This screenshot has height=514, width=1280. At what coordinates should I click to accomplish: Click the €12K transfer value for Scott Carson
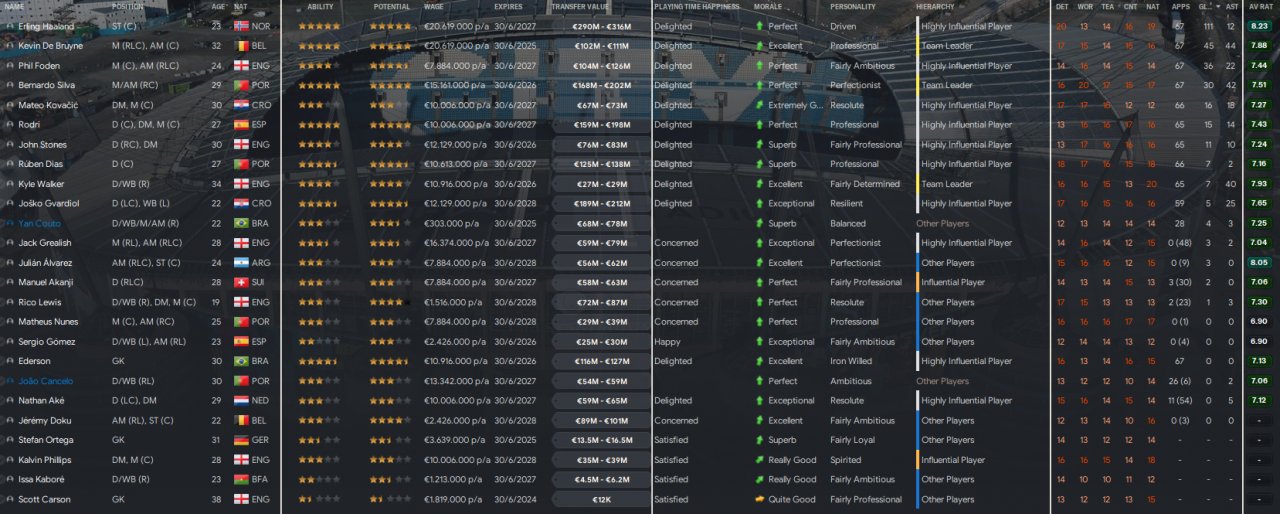(x=600, y=499)
